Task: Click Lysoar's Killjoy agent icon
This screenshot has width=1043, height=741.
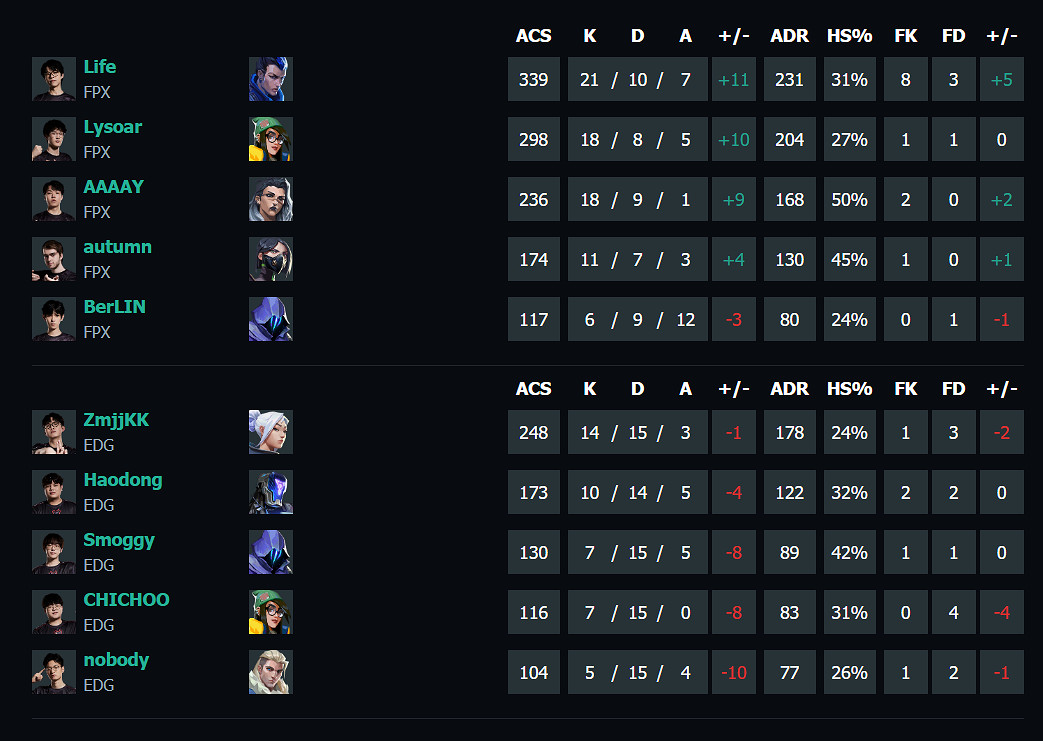Action: (270, 139)
